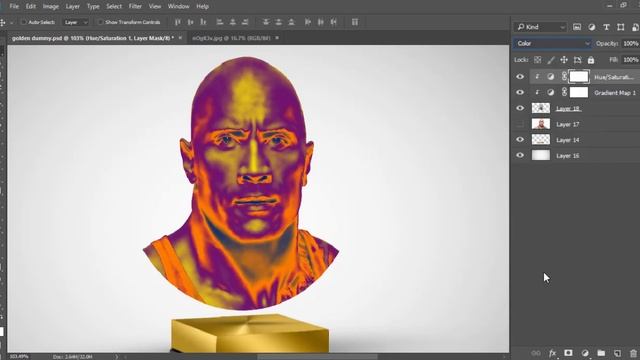
Task: Click mask link chain on Gradient Map layer
Action: (564, 92)
